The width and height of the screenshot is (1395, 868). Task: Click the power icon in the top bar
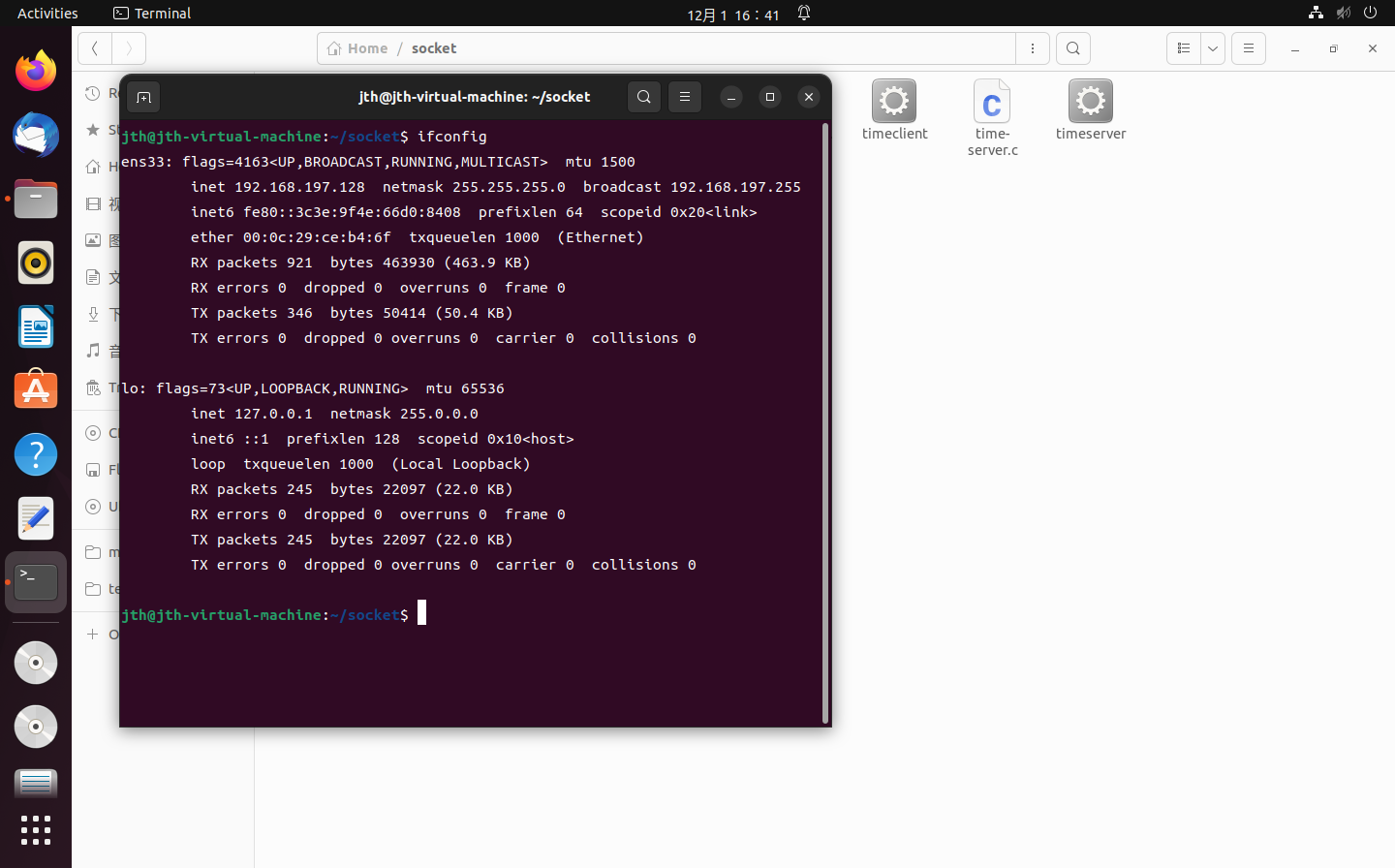click(1370, 13)
